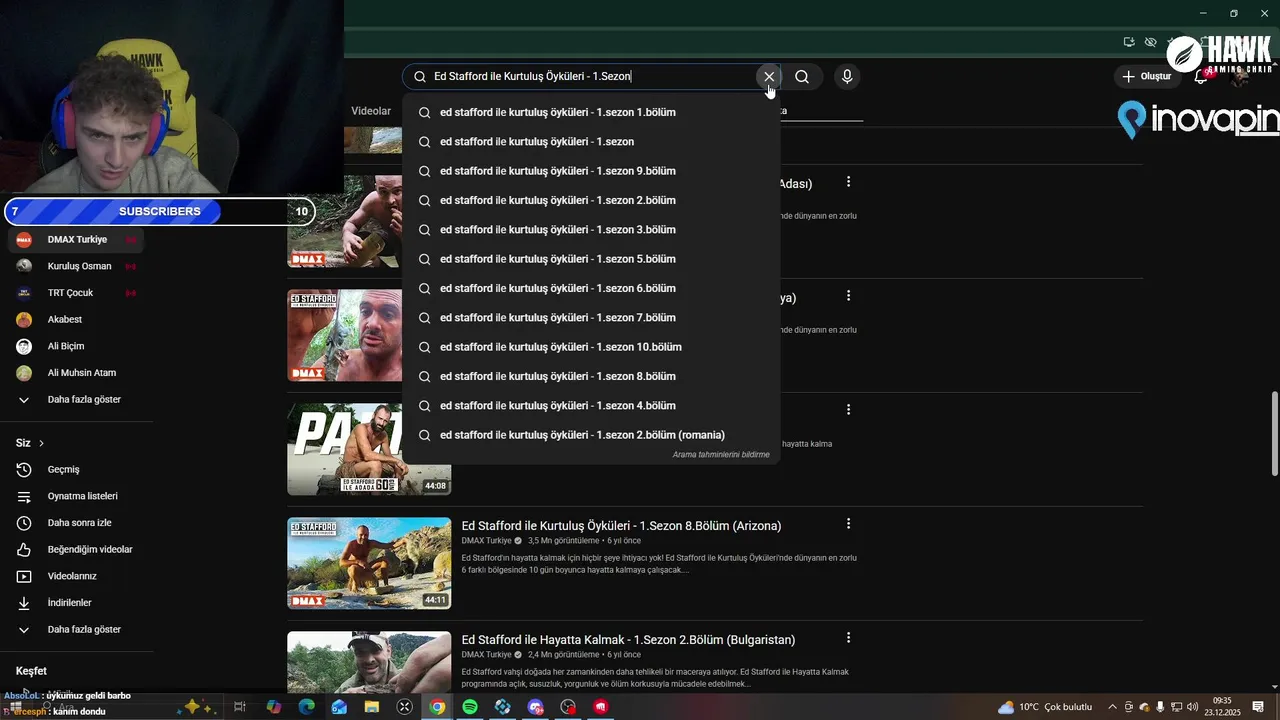Select suggestion '1.sezon 7.bölüm'
This screenshot has height=720, width=1280.
point(590,318)
